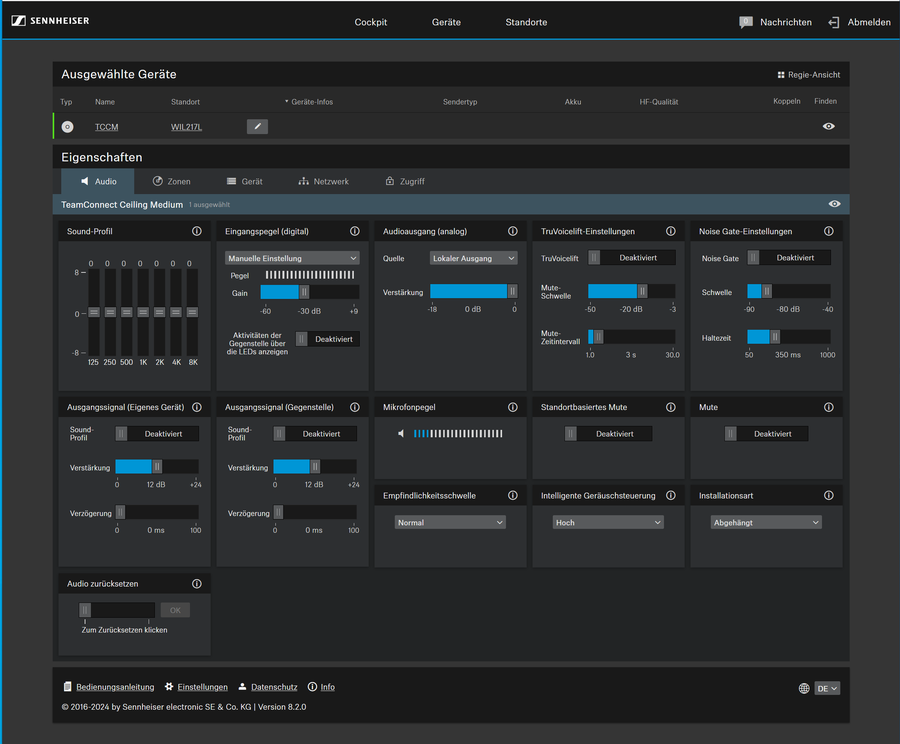The height and width of the screenshot is (744, 900).
Task: Click the Abmelden logout icon
Action: point(833,22)
